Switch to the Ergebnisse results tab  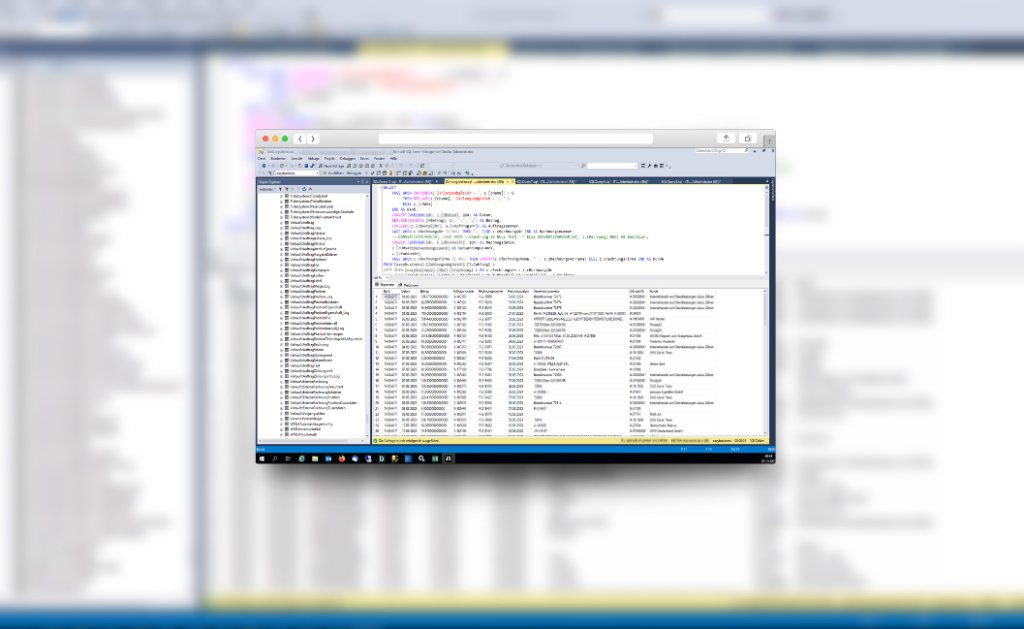pyautogui.click(x=385, y=285)
